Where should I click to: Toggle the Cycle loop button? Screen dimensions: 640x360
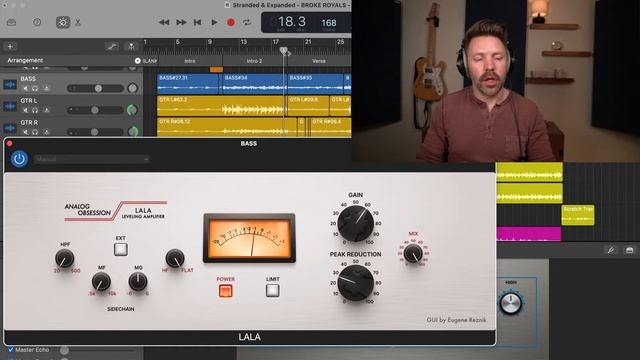tap(247, 22)
